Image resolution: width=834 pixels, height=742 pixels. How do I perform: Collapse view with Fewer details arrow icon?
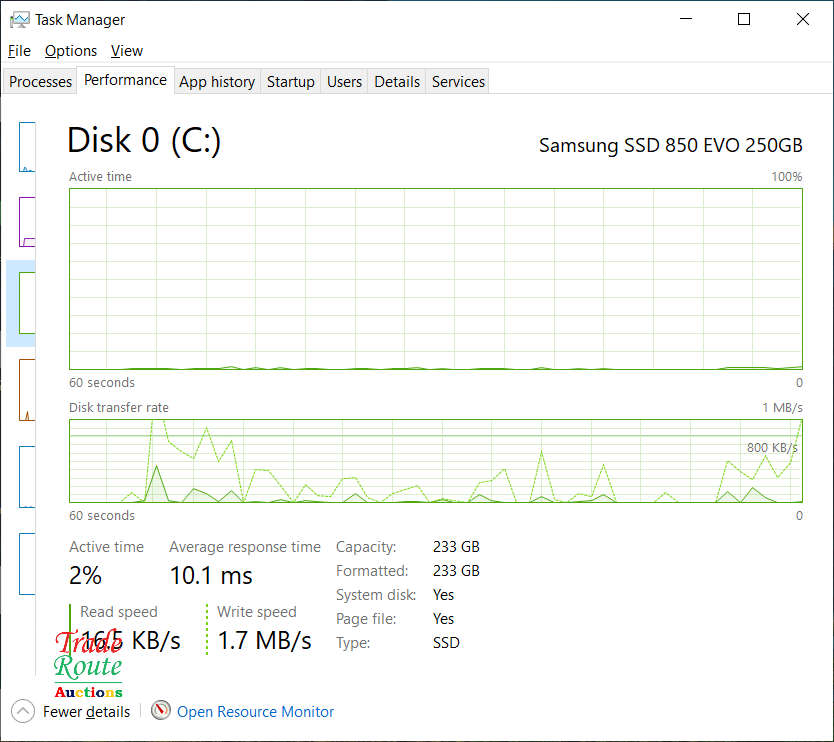coord(23,711)
